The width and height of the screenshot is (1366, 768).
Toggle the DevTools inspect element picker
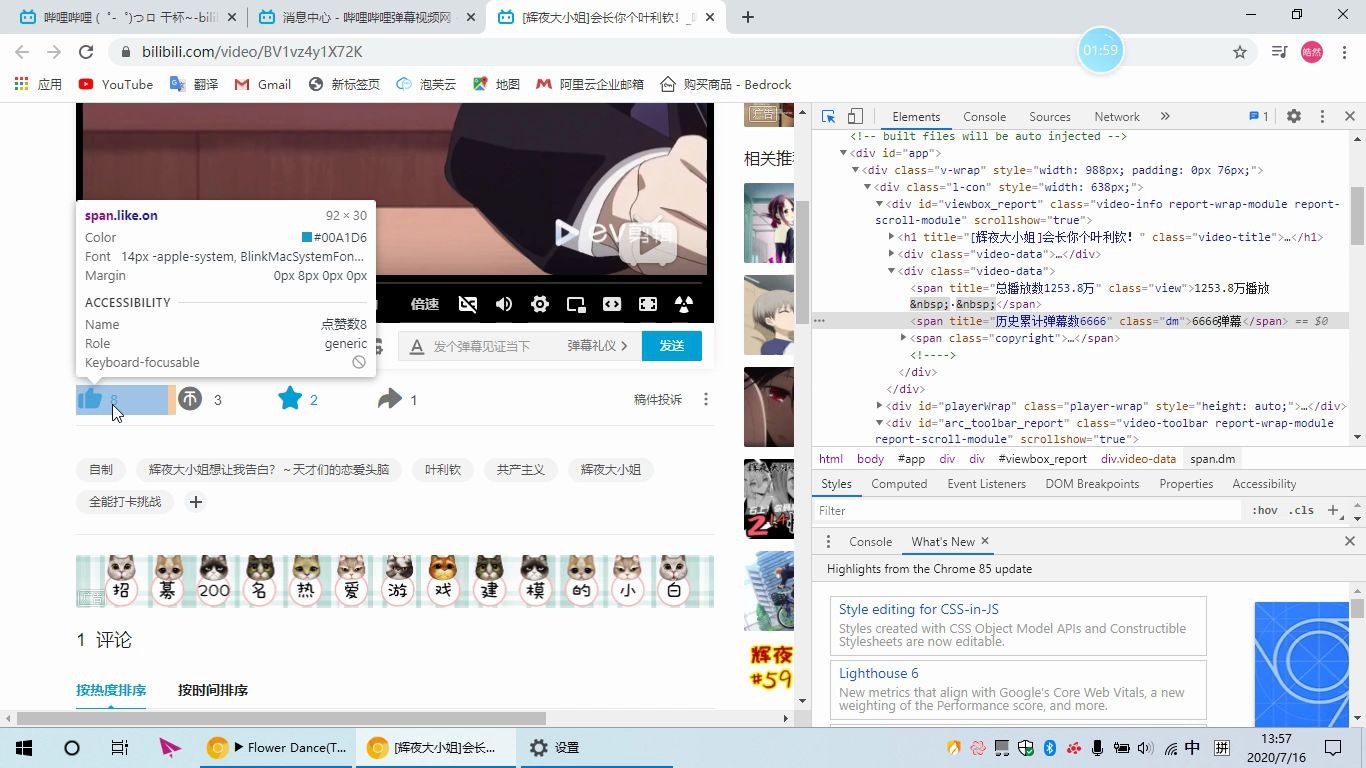(x=828, y=116)
